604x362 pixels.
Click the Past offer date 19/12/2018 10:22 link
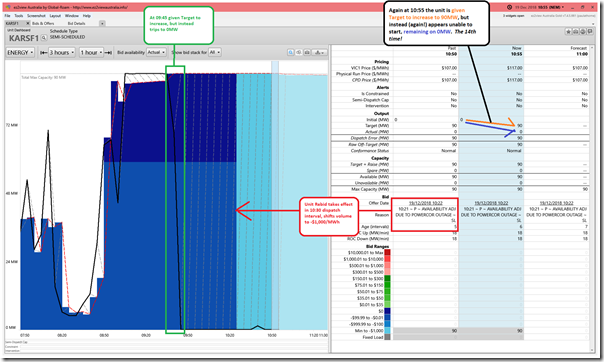click(x=426, y=203)
